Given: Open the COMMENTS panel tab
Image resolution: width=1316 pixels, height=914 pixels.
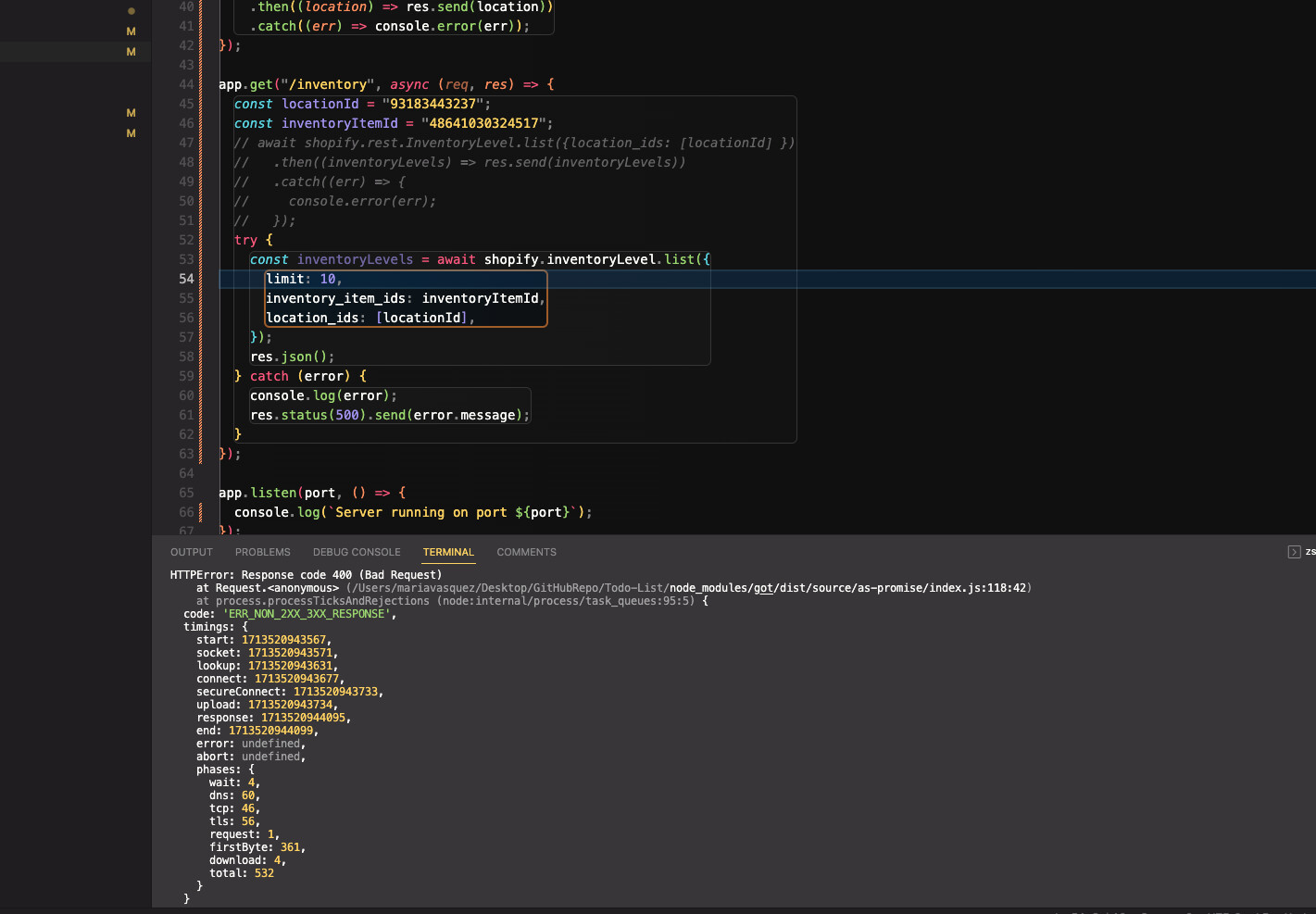Looking at the screenshot, I should tap(526, 552).
